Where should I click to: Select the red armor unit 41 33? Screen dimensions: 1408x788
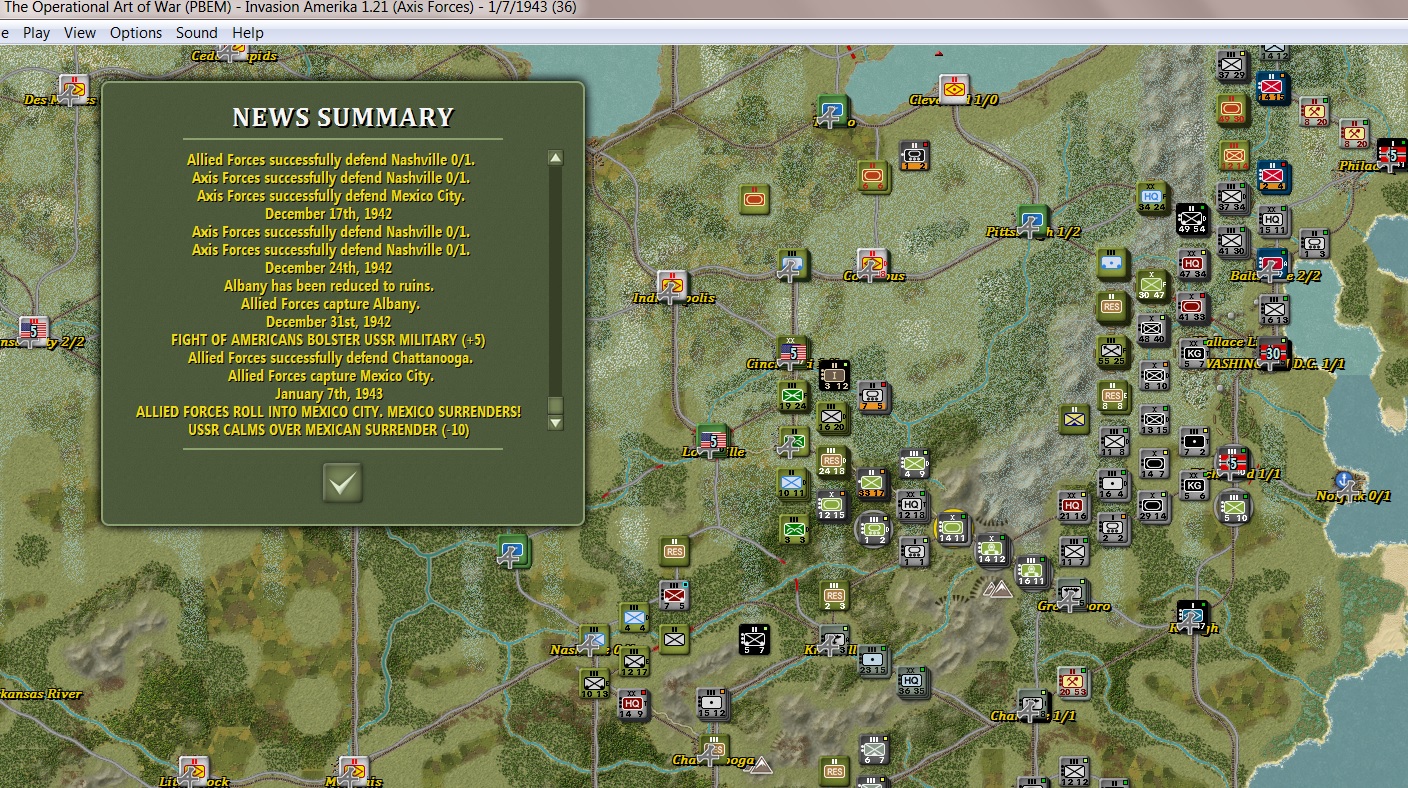(1192, 308)
